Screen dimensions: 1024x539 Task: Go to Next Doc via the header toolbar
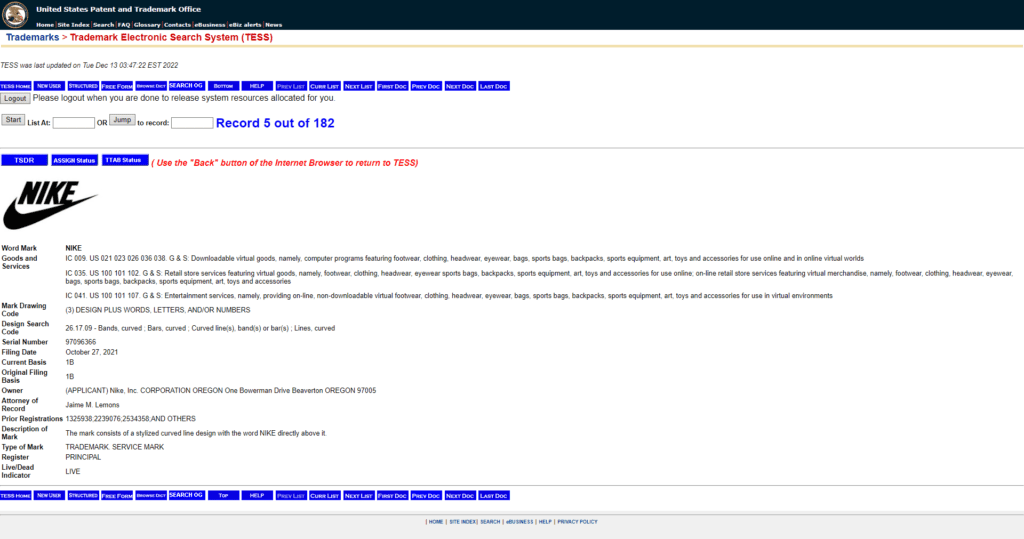pos(460,86)
